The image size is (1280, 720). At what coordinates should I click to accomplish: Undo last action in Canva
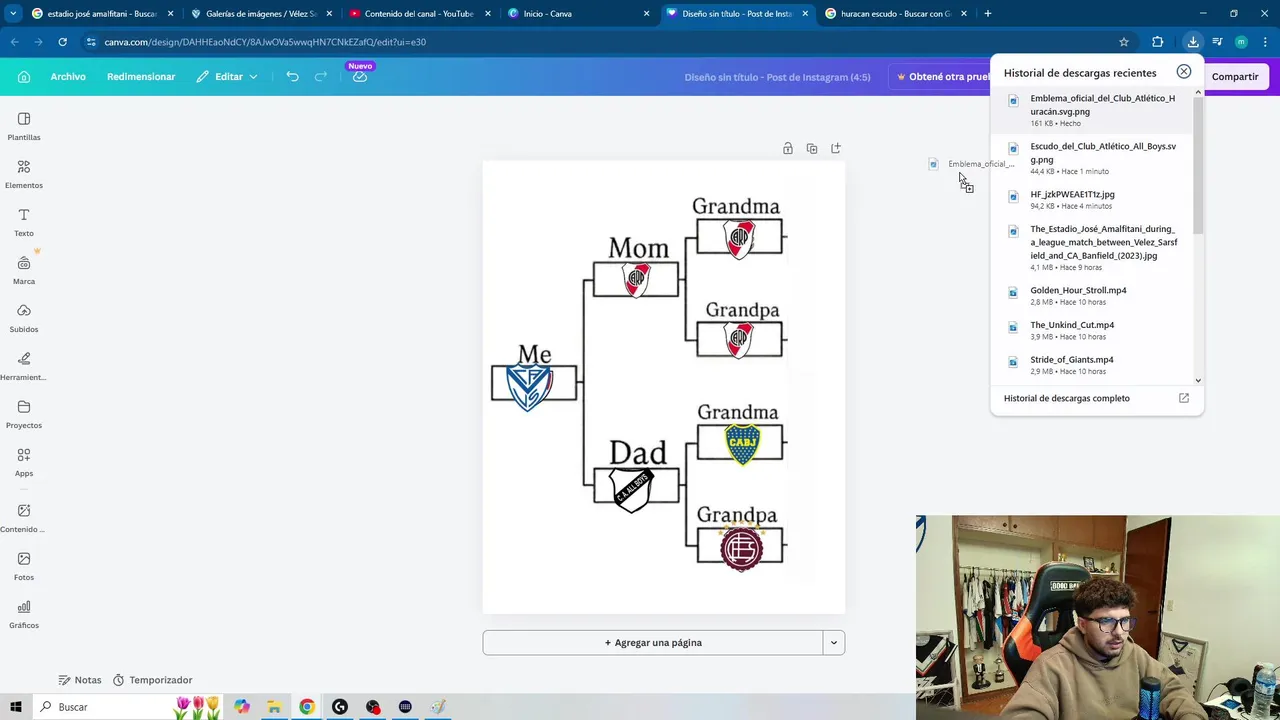[x=292, y=77]
